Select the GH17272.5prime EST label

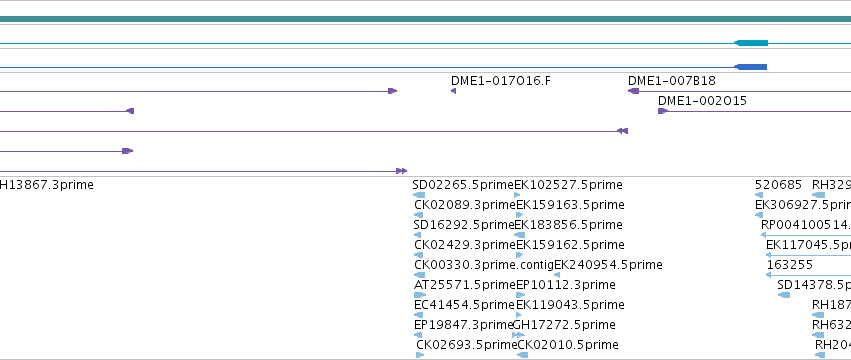click(564, 325)
